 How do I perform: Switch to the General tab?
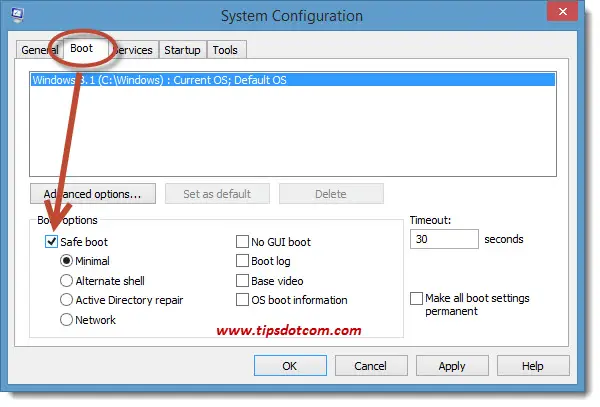(x=39, y=50)
